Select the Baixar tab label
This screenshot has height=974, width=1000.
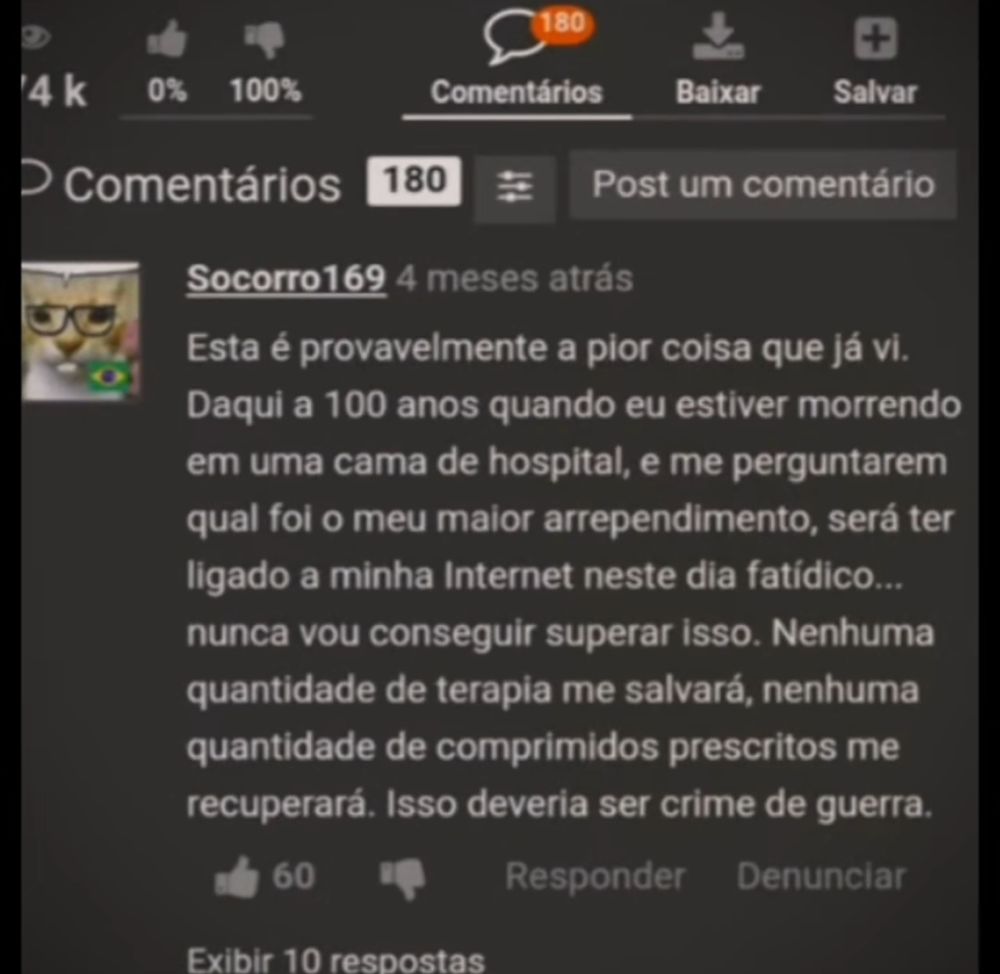pyautogui.click(x=718, y=92)
